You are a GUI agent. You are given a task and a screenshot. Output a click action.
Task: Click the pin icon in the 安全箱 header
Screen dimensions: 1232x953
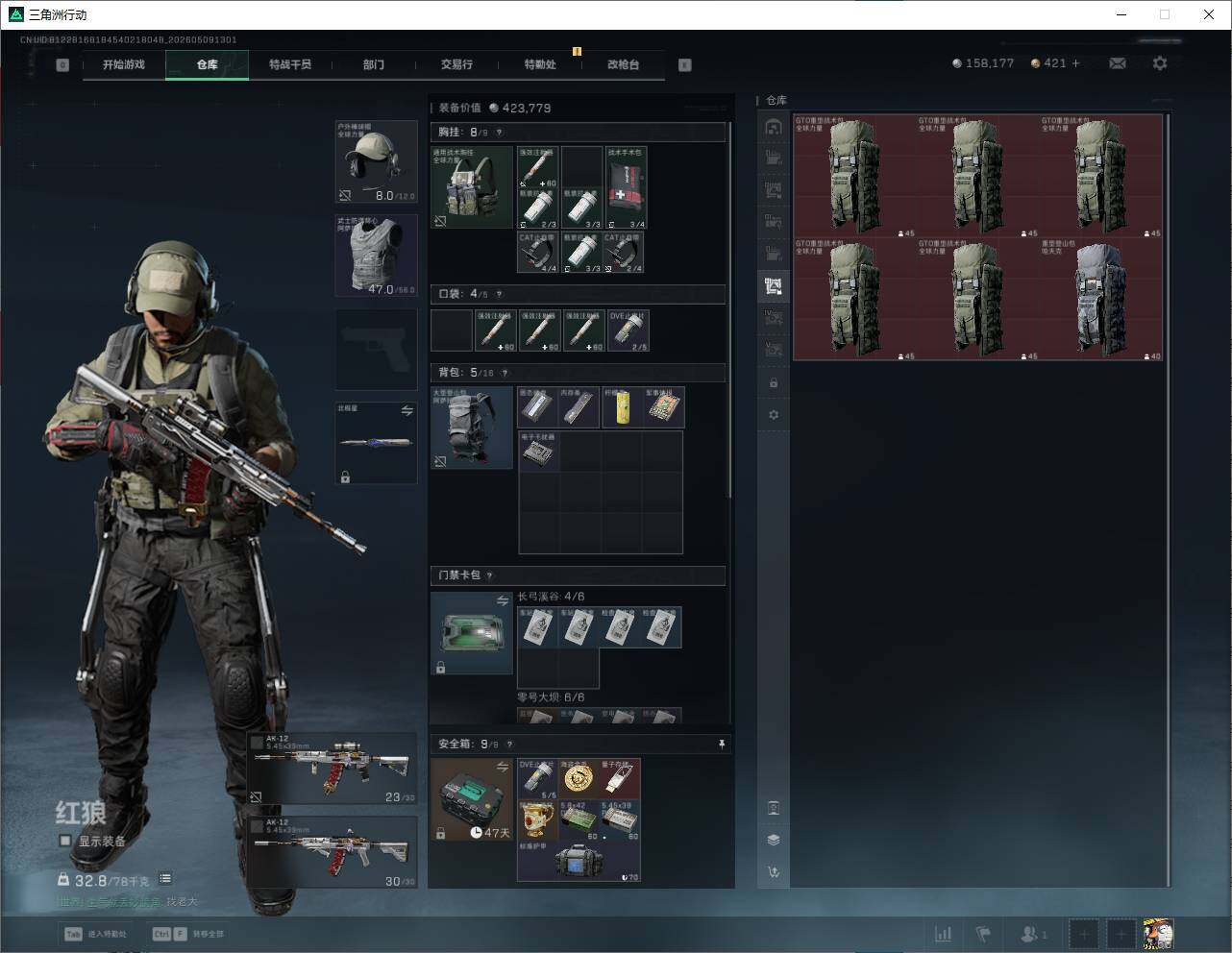(722, 744)
